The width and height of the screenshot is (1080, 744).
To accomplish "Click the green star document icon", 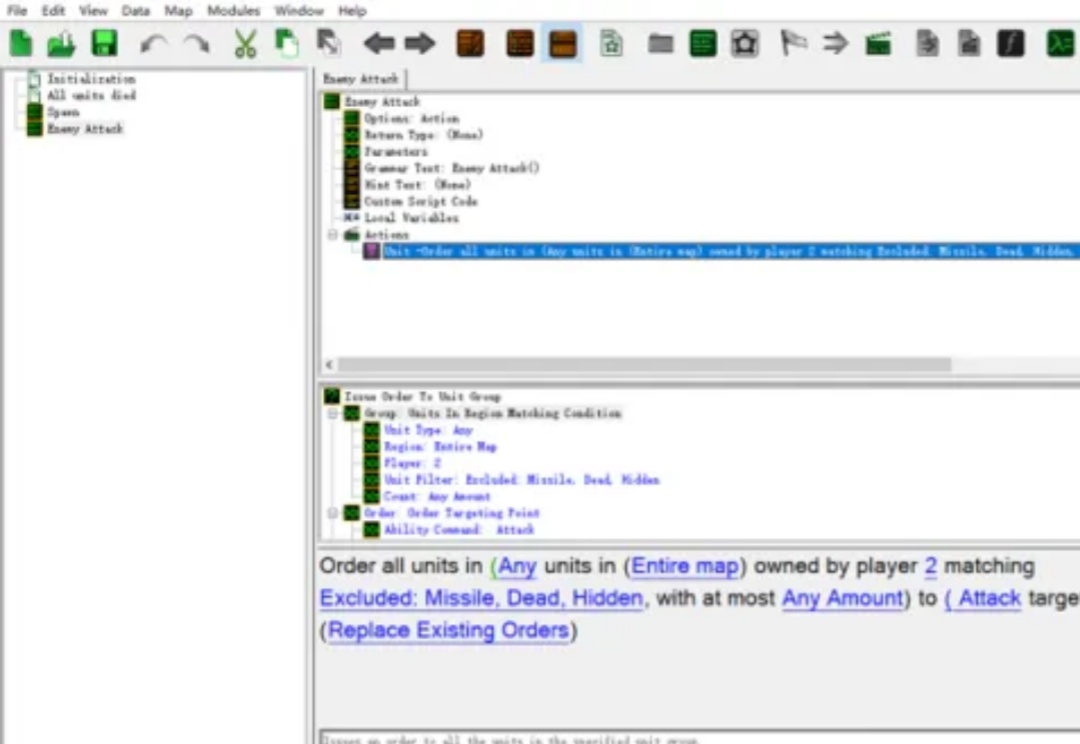I will pyautogui.click(x=611, y=43).
